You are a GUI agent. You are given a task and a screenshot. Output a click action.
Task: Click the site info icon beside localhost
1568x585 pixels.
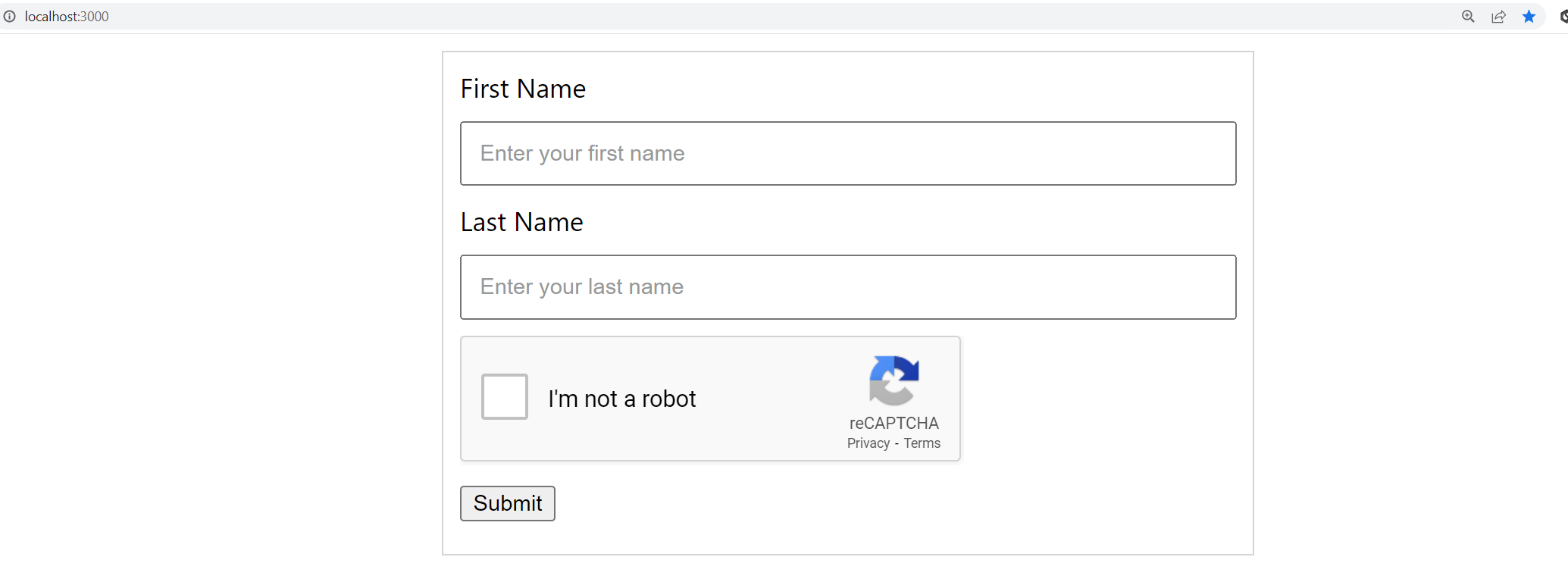coord(10,16)
